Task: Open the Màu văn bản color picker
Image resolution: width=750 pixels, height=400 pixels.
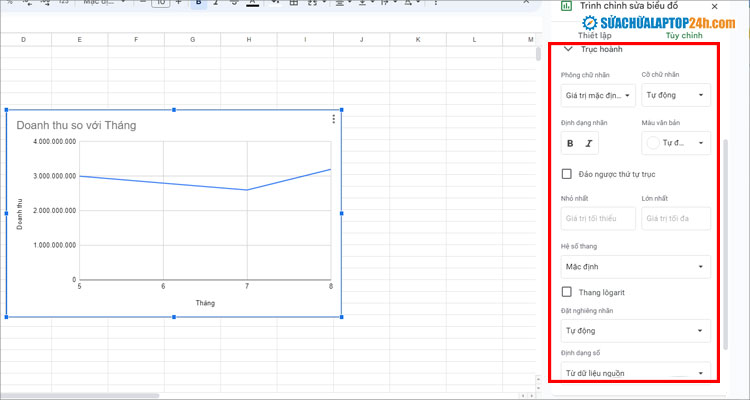Action: pyautogui.click(x=676, y=143)
